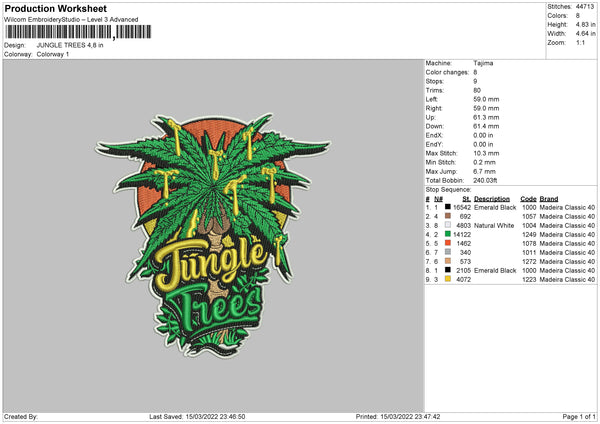Click the design name 'JUNGLE TREES 4,8 in'
The height and width of the screenshot is (424, 600).
pos(70,45)
